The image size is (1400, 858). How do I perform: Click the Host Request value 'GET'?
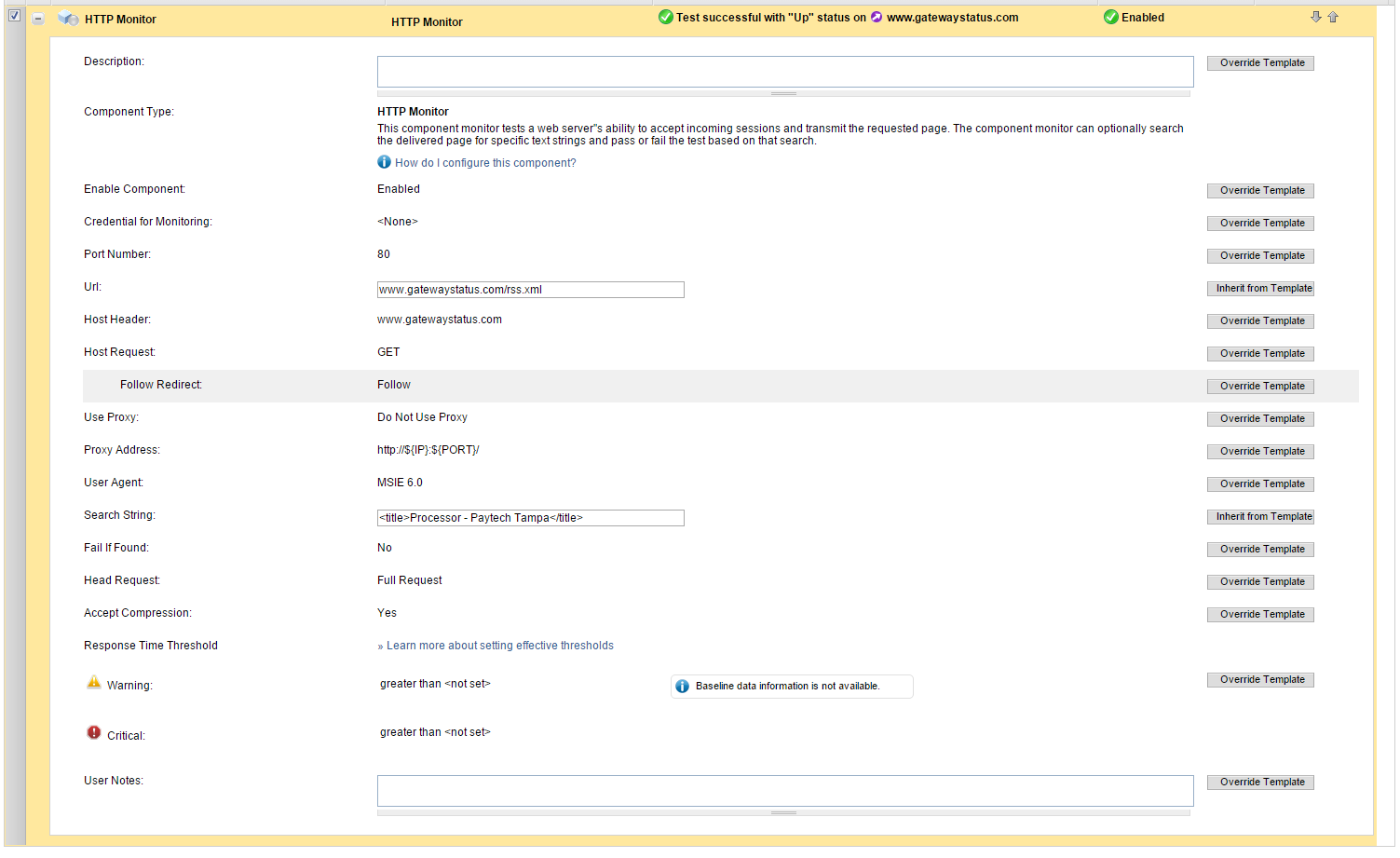[x=388, y=352]
